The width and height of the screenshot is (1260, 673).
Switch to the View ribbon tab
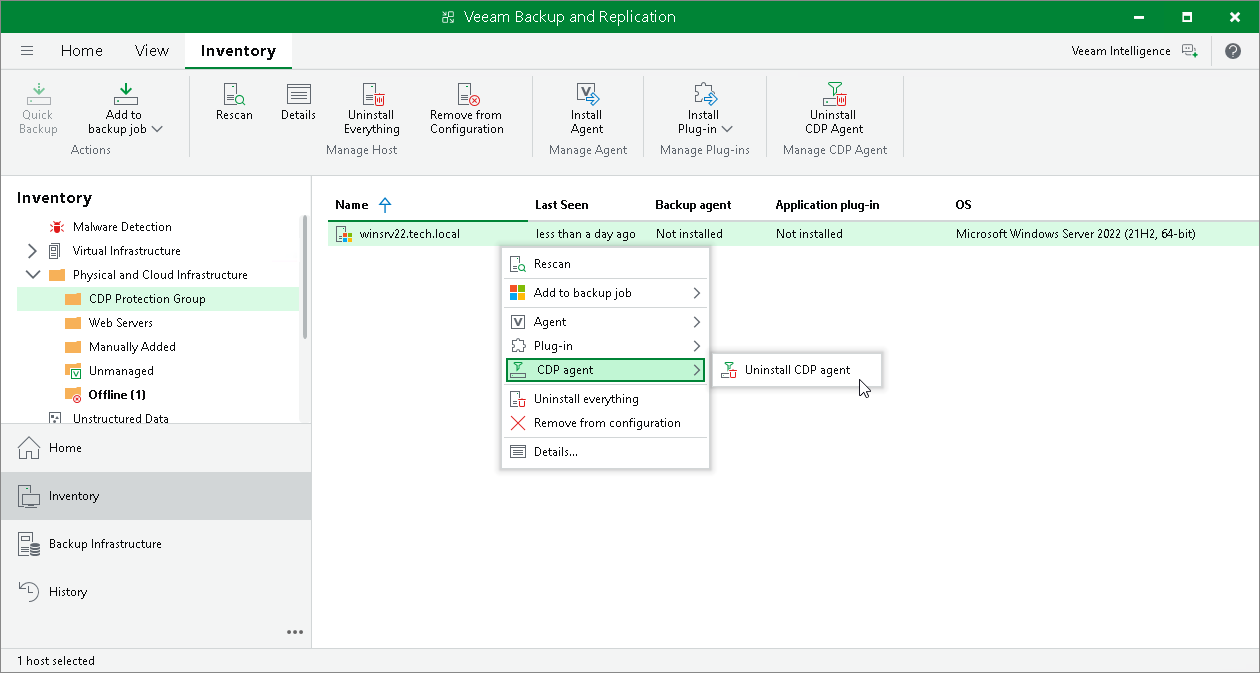click(x=152, y=51)
